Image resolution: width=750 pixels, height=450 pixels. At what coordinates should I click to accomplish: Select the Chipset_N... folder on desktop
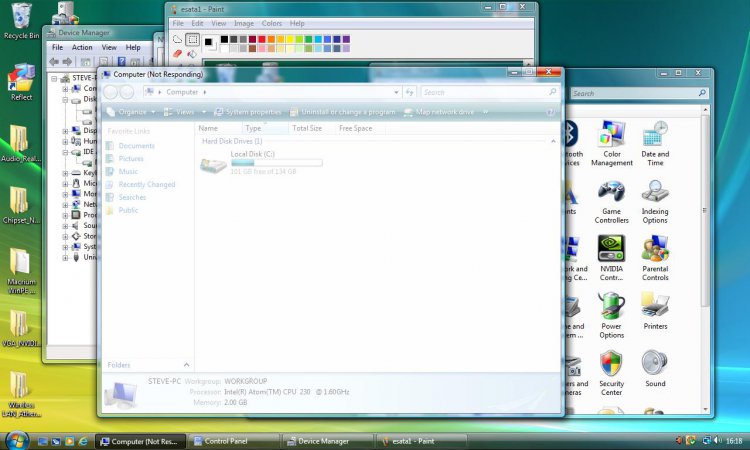[x=21, y=206]
